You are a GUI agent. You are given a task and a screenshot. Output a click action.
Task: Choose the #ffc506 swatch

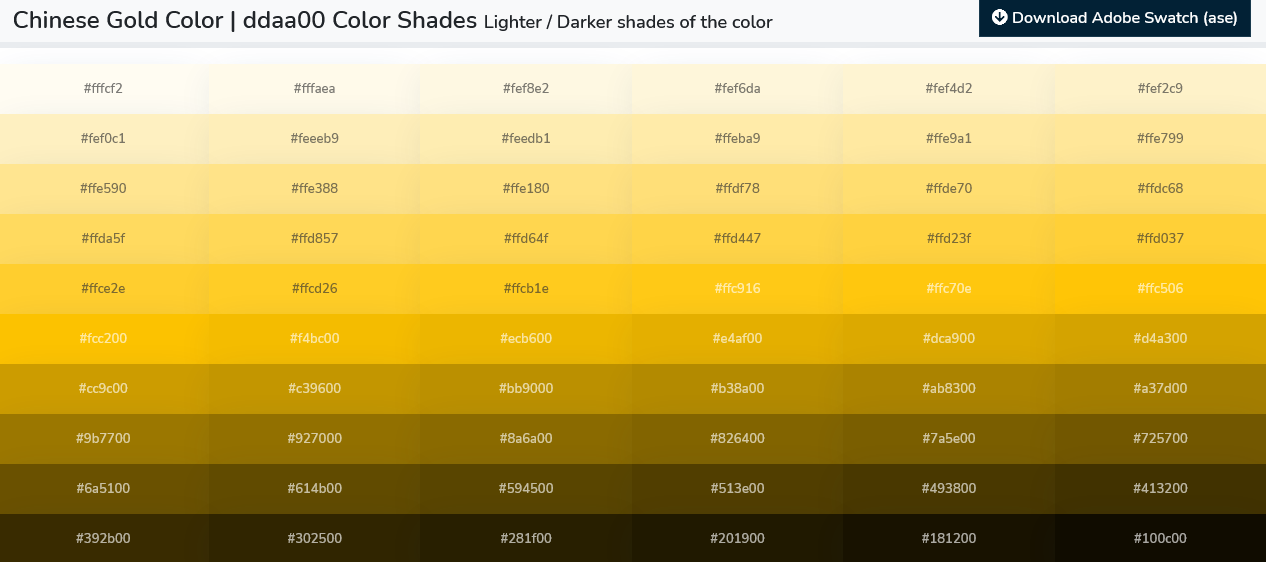pos(1160,288)
